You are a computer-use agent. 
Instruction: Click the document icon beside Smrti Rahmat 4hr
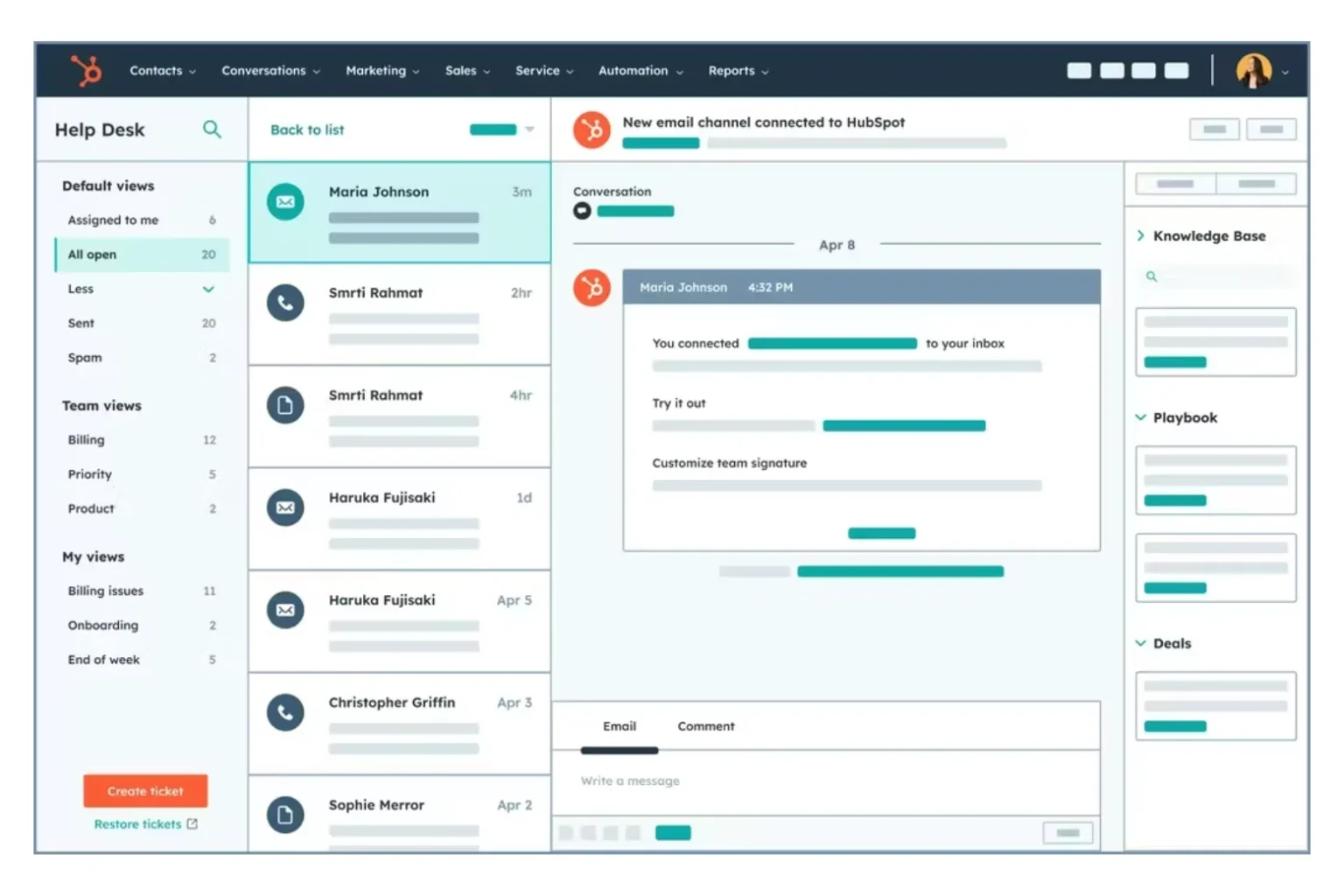285,405
